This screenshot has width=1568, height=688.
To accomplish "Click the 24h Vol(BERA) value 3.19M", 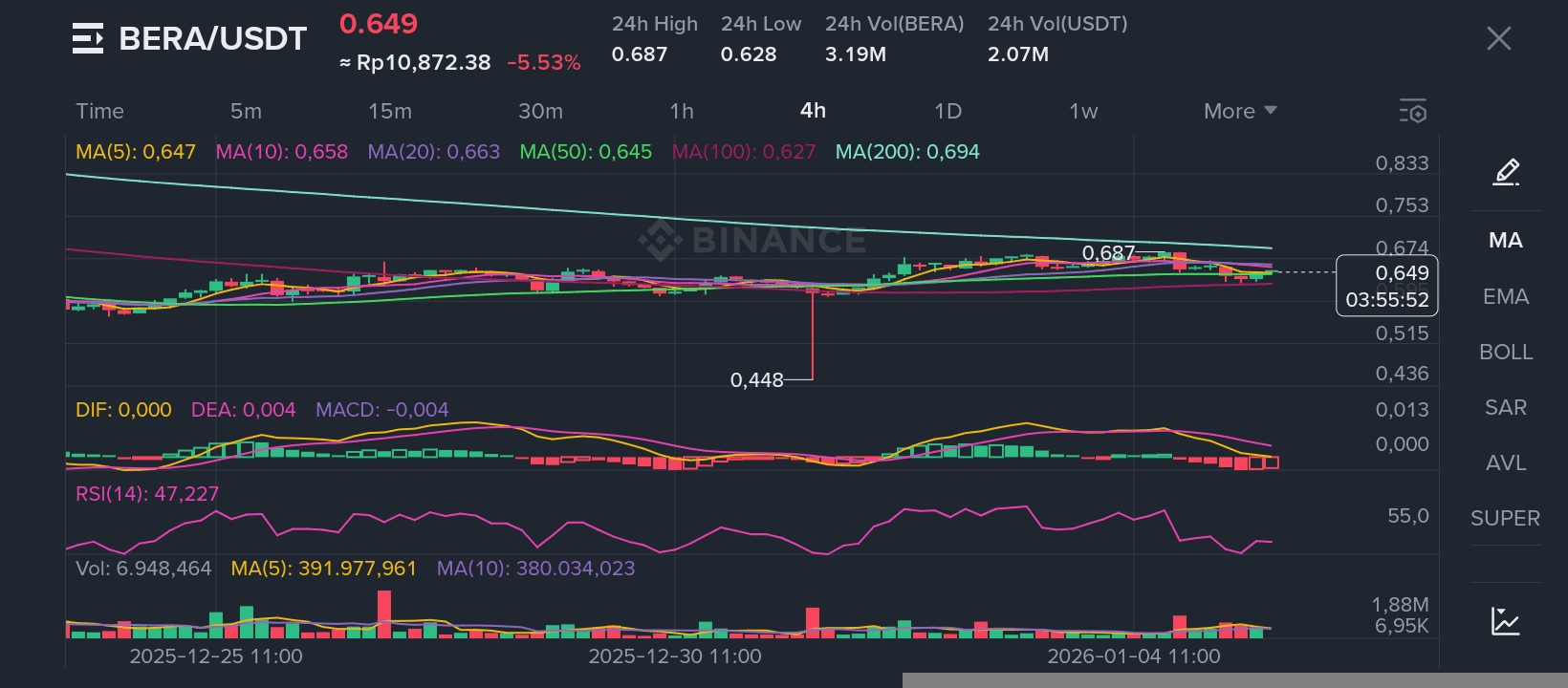I will pyautogui.click(x=856, y=54).
